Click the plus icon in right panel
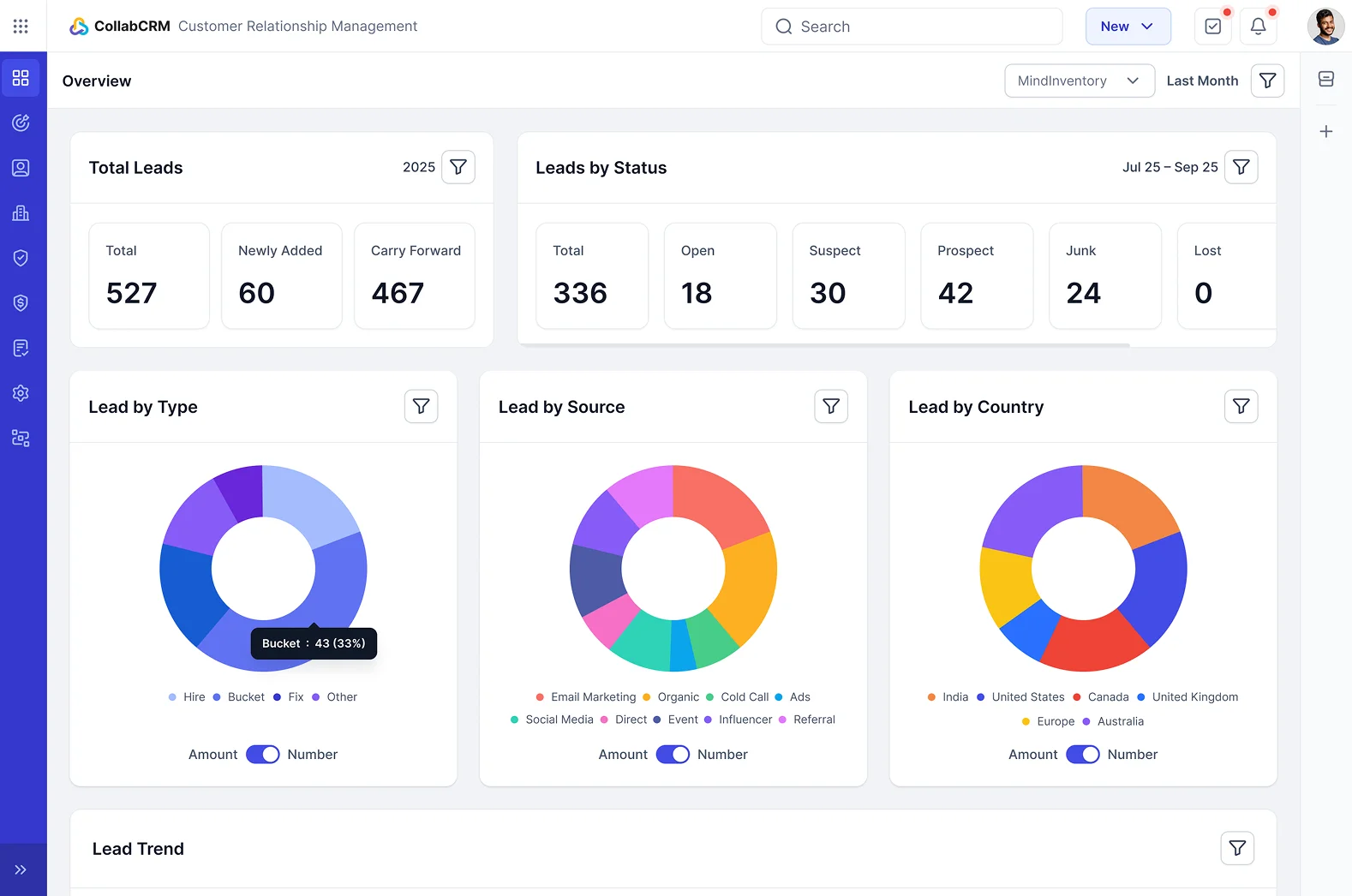The height and width of the screenshot is (896, 1352). (1325, 132)
